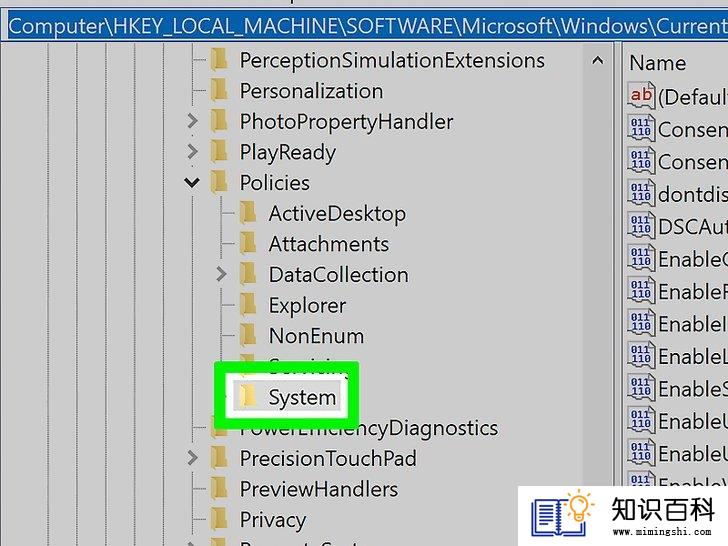This screenshot has width=728, height=546.
Task: Click the NonEnum folder icon
Action: click(x=248, y=336)
